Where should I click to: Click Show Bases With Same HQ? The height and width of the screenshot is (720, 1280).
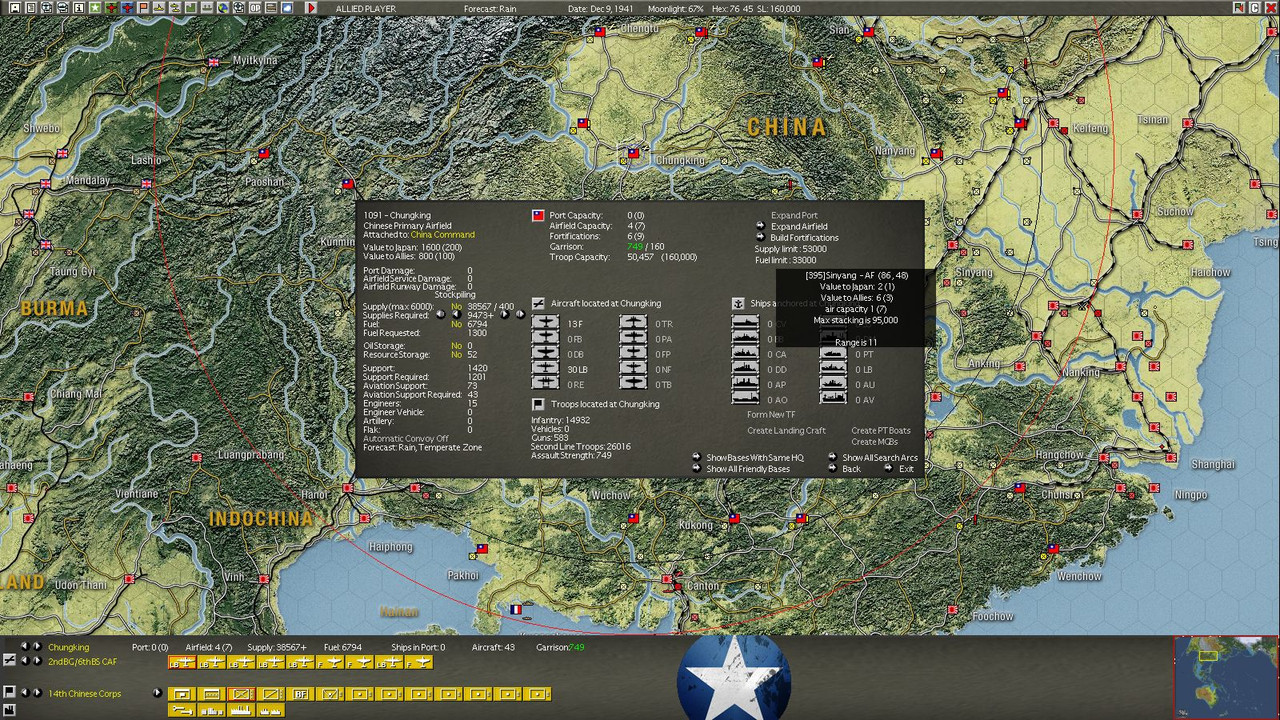[x=755, y=457]
